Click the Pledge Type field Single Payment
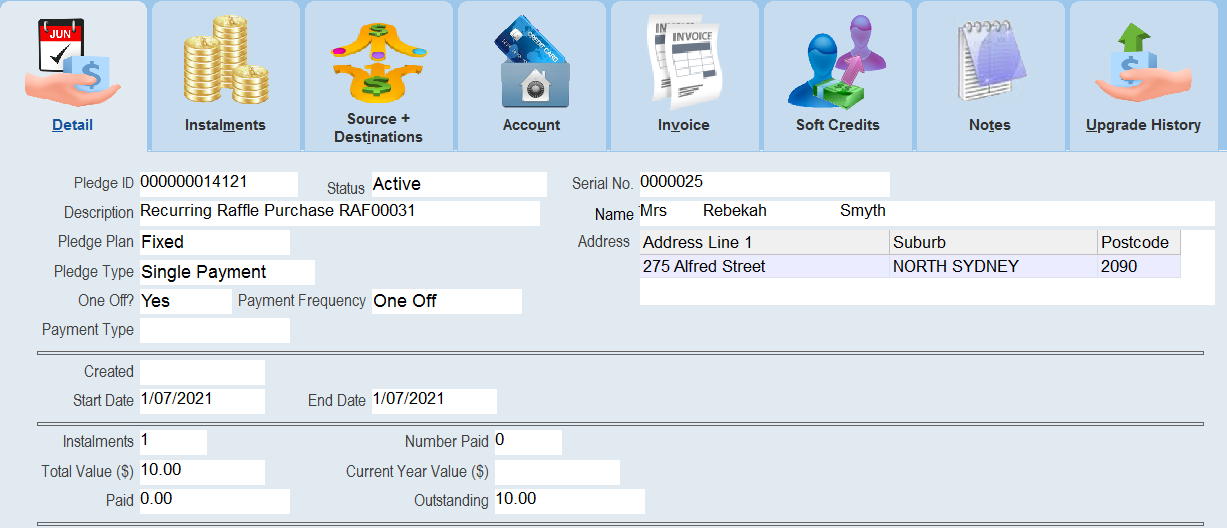Image resolution: width=1227 pixels, height=528 pixels. coord(227,272)
